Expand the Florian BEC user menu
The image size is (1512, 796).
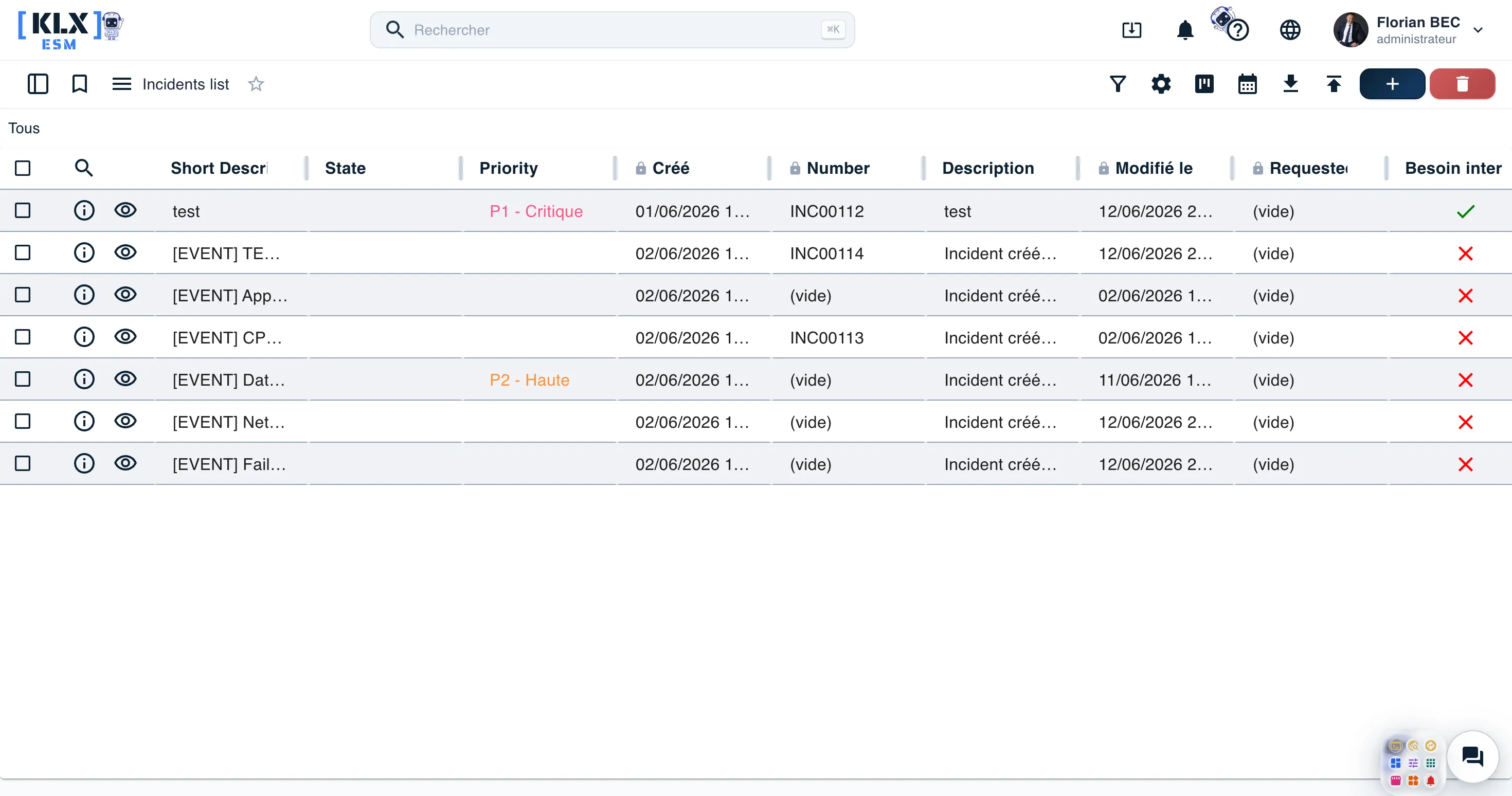1478,30
